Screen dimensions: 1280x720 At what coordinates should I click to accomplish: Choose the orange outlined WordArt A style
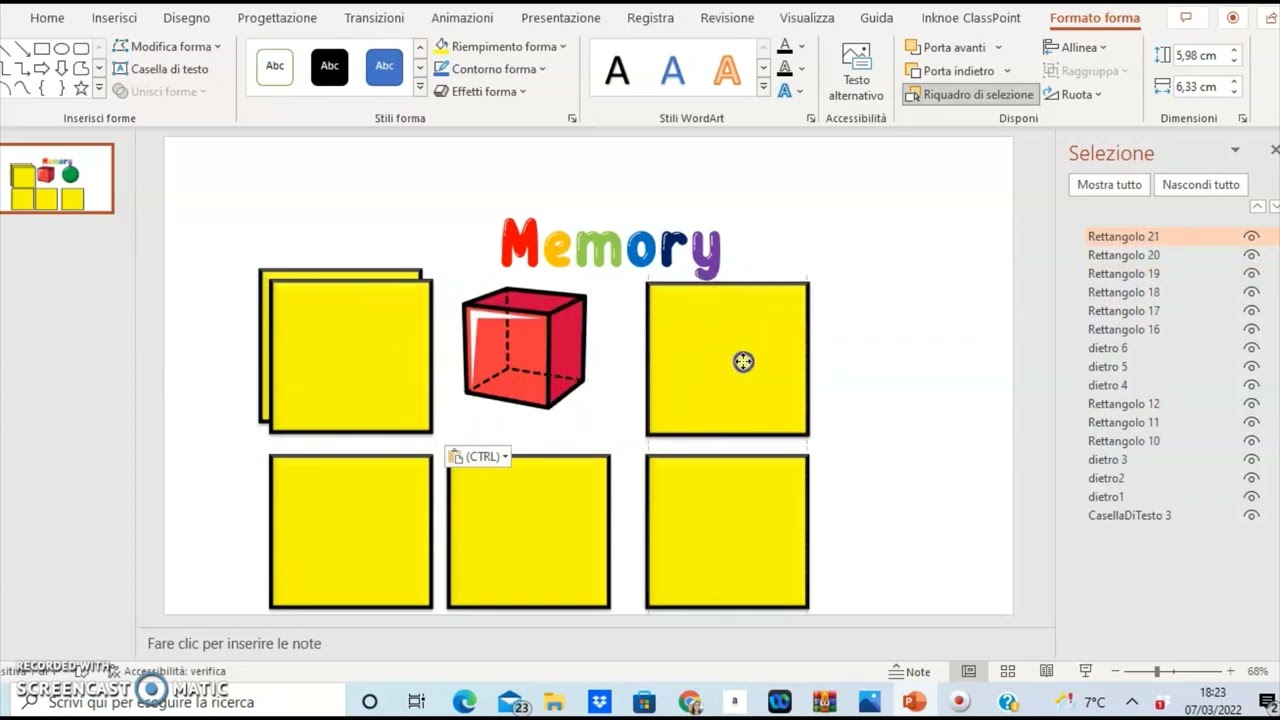click(727, 70)
